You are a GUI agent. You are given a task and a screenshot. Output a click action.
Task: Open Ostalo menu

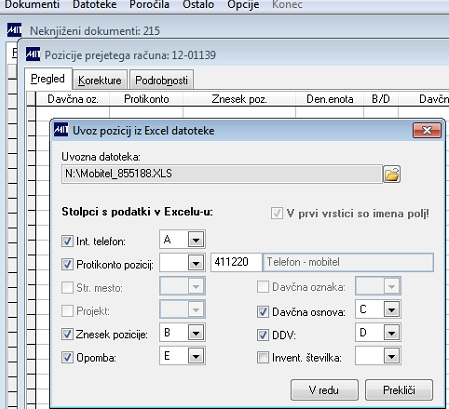[198, 5]
